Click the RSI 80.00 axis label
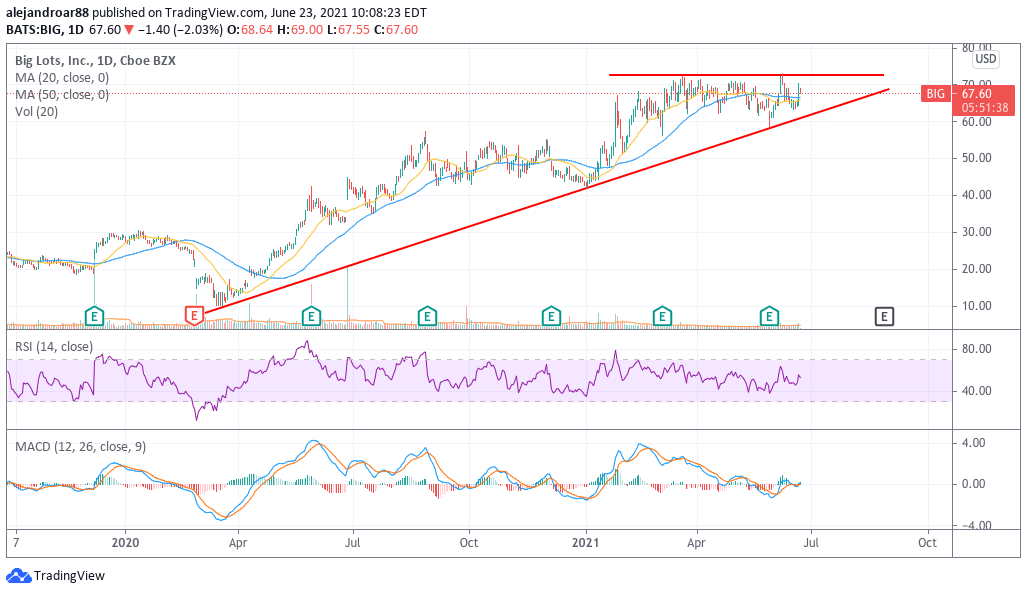1027x594 pixels. click(977, 349)
